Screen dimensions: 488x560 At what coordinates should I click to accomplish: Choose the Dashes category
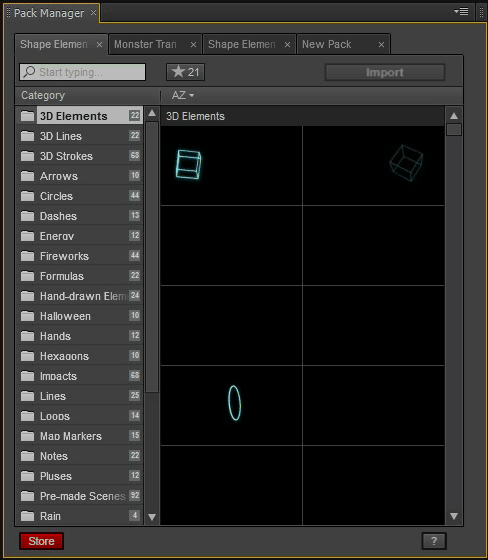click(x=80, y=216)
